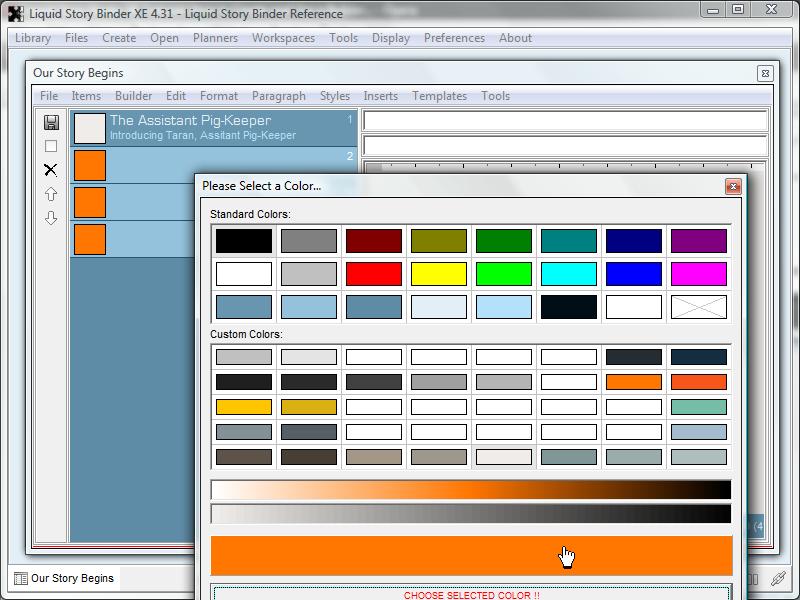Click the orange gradient shade bar
This screenshot has width=800, height=600.
click(470, 490)
